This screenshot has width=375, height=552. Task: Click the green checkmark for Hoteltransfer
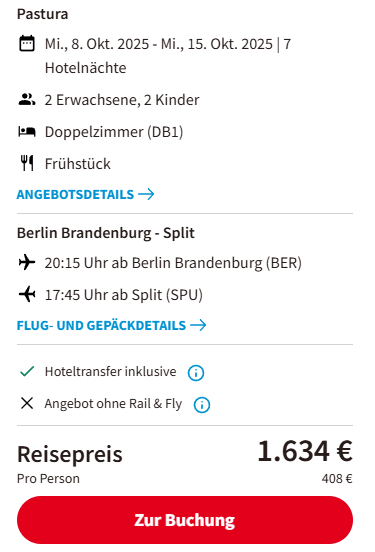[x=27, y=371]
